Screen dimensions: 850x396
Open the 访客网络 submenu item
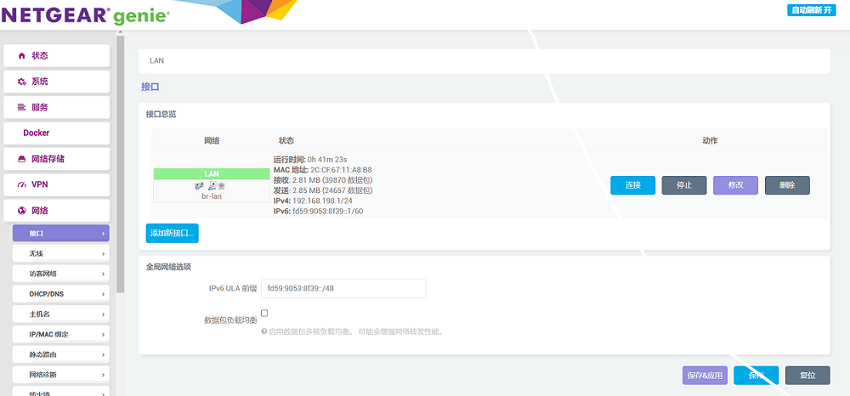point(61,274)
